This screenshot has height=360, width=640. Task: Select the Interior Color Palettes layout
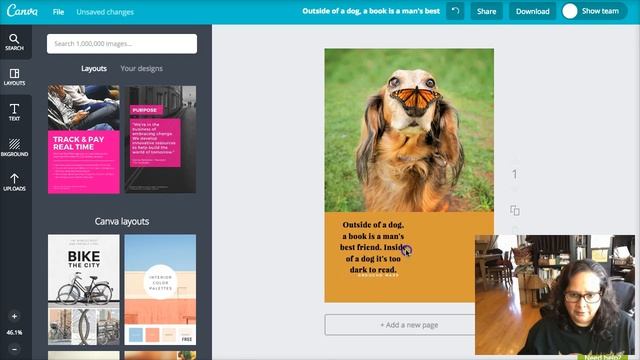coord(160,290)
